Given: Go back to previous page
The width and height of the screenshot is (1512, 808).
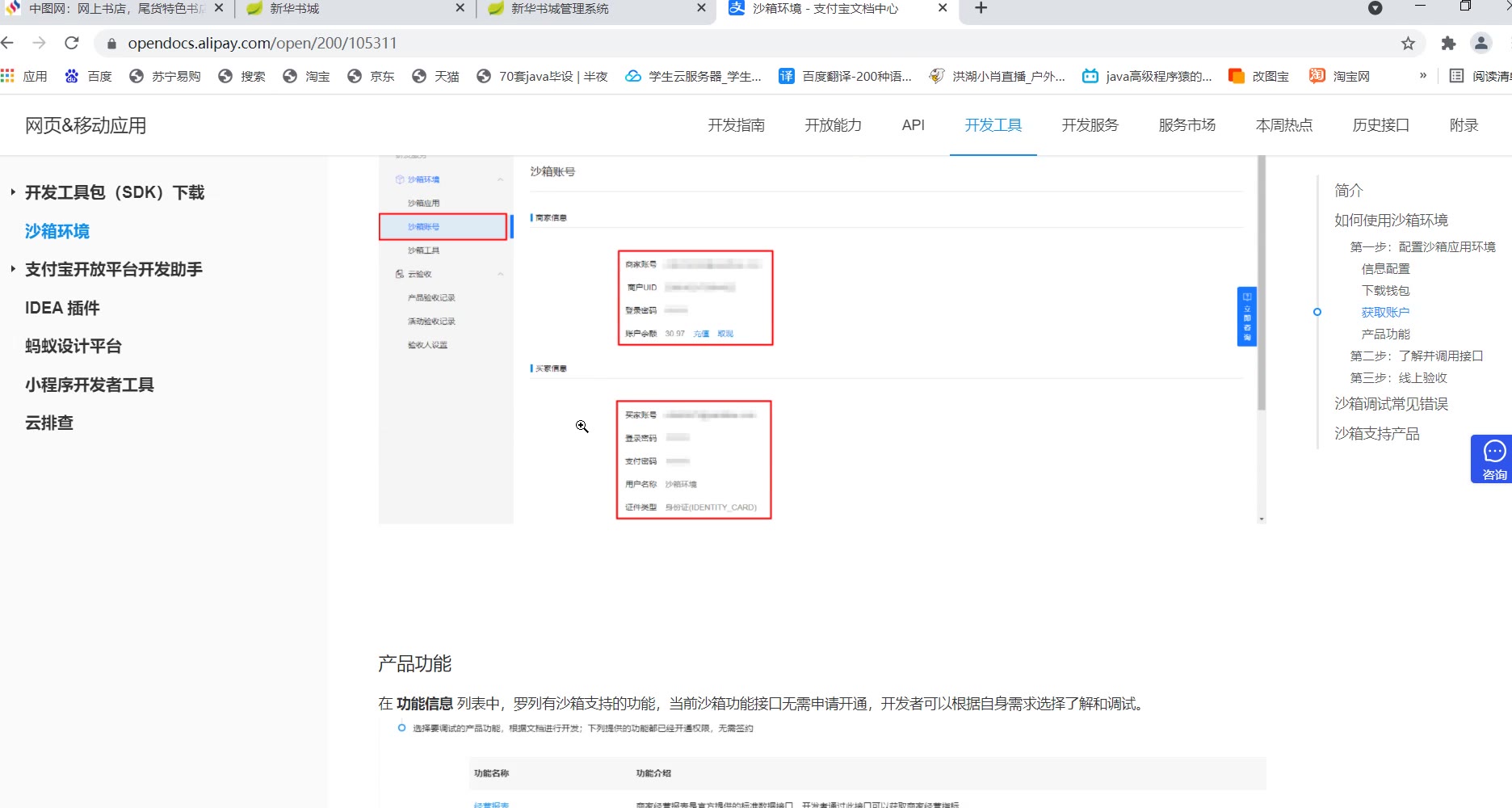Looking at the screenshot, I should point(8,43).
